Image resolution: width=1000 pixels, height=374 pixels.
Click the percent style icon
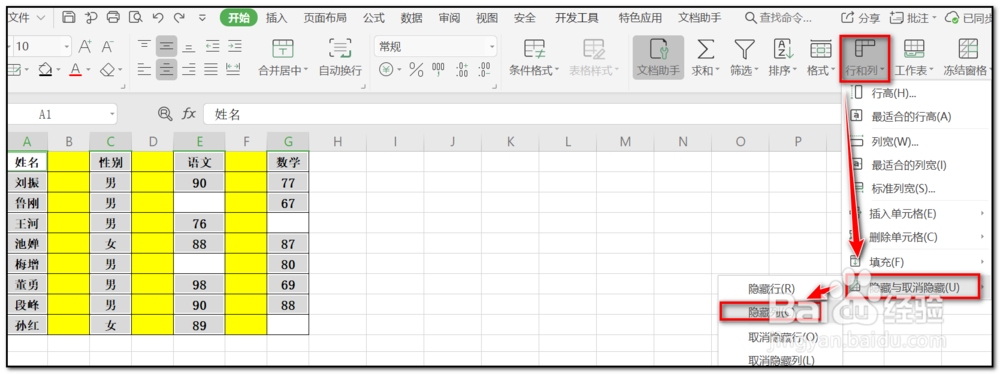[x=416, y=70]
